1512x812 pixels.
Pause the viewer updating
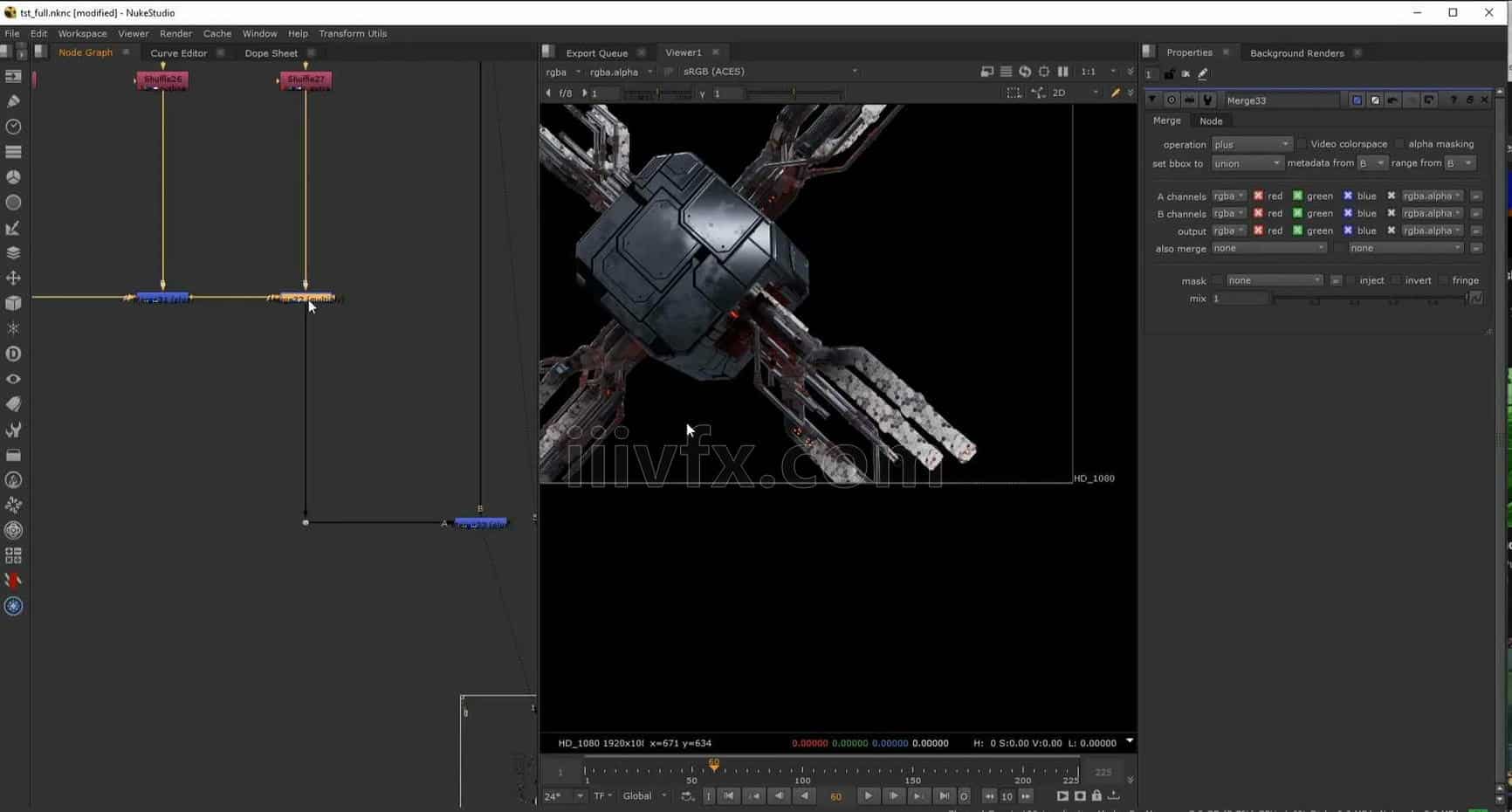(1062, 72)
